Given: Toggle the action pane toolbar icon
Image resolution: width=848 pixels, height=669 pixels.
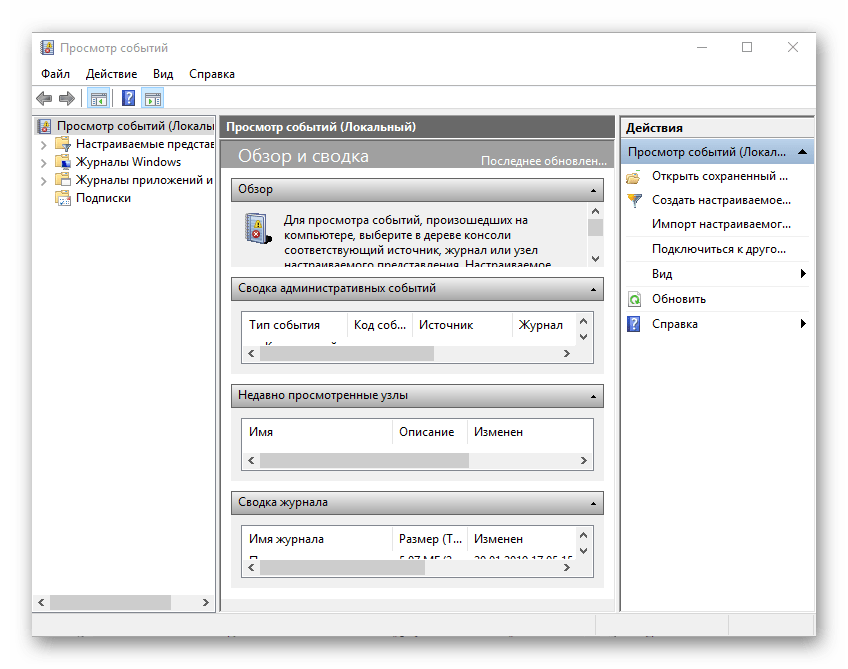Looking at the screenshot, I should 153,98.
